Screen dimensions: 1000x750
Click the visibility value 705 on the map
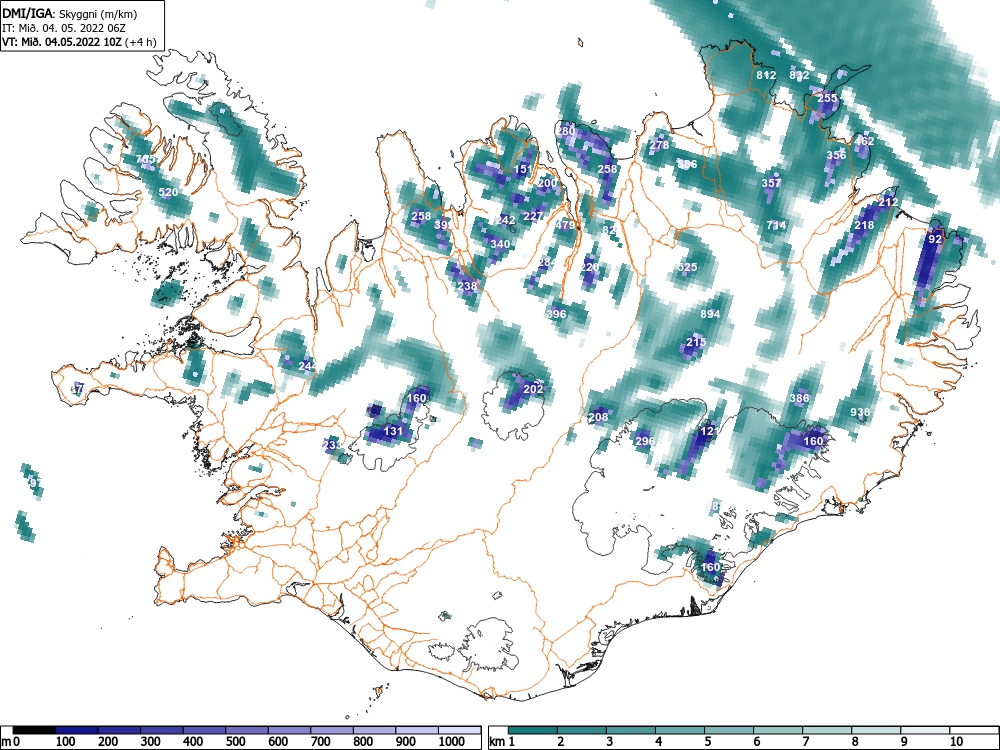145,159
